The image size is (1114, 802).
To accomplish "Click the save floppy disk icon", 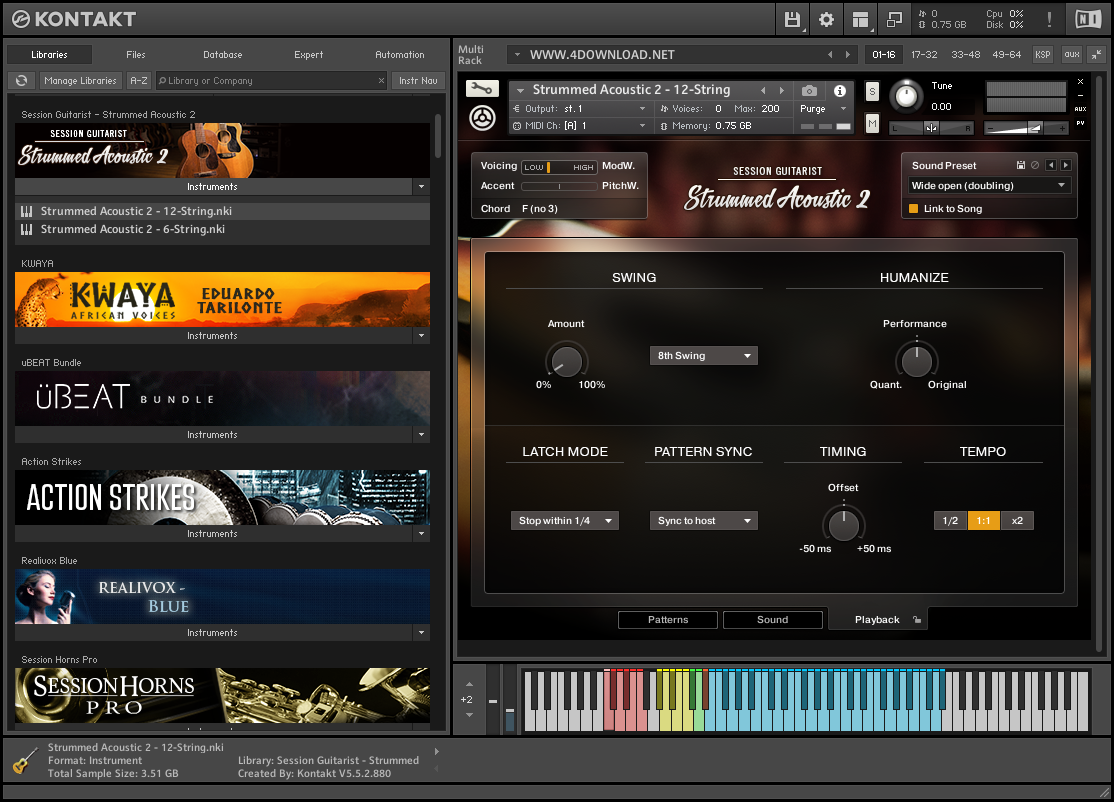I will click(x=792, y=19).
